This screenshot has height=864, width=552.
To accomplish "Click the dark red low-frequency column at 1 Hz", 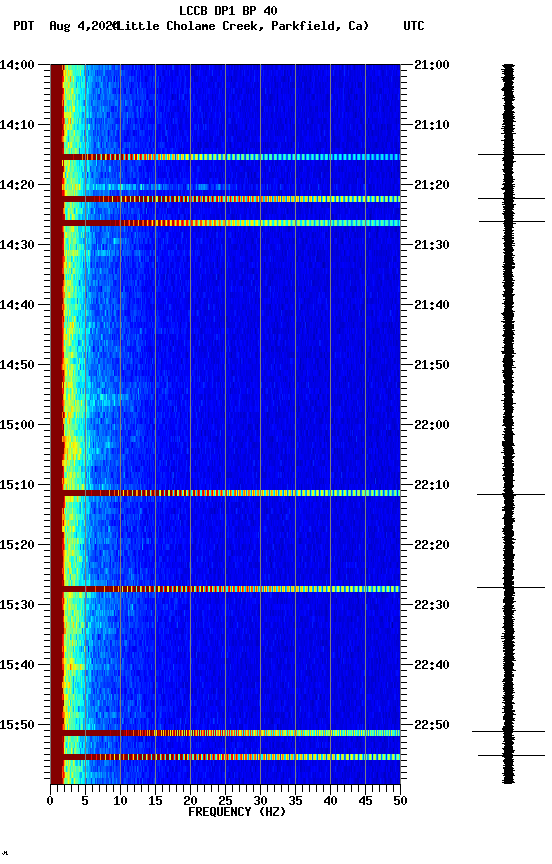I will pos(57,424).
